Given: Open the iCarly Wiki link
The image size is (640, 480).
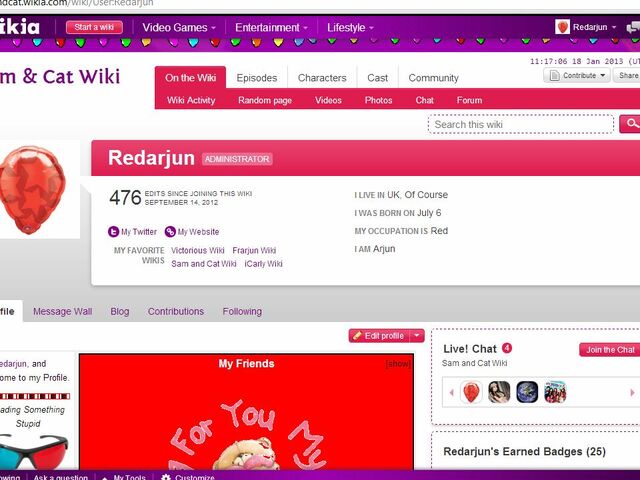Looking at the screenshot, I should (263, 264).
